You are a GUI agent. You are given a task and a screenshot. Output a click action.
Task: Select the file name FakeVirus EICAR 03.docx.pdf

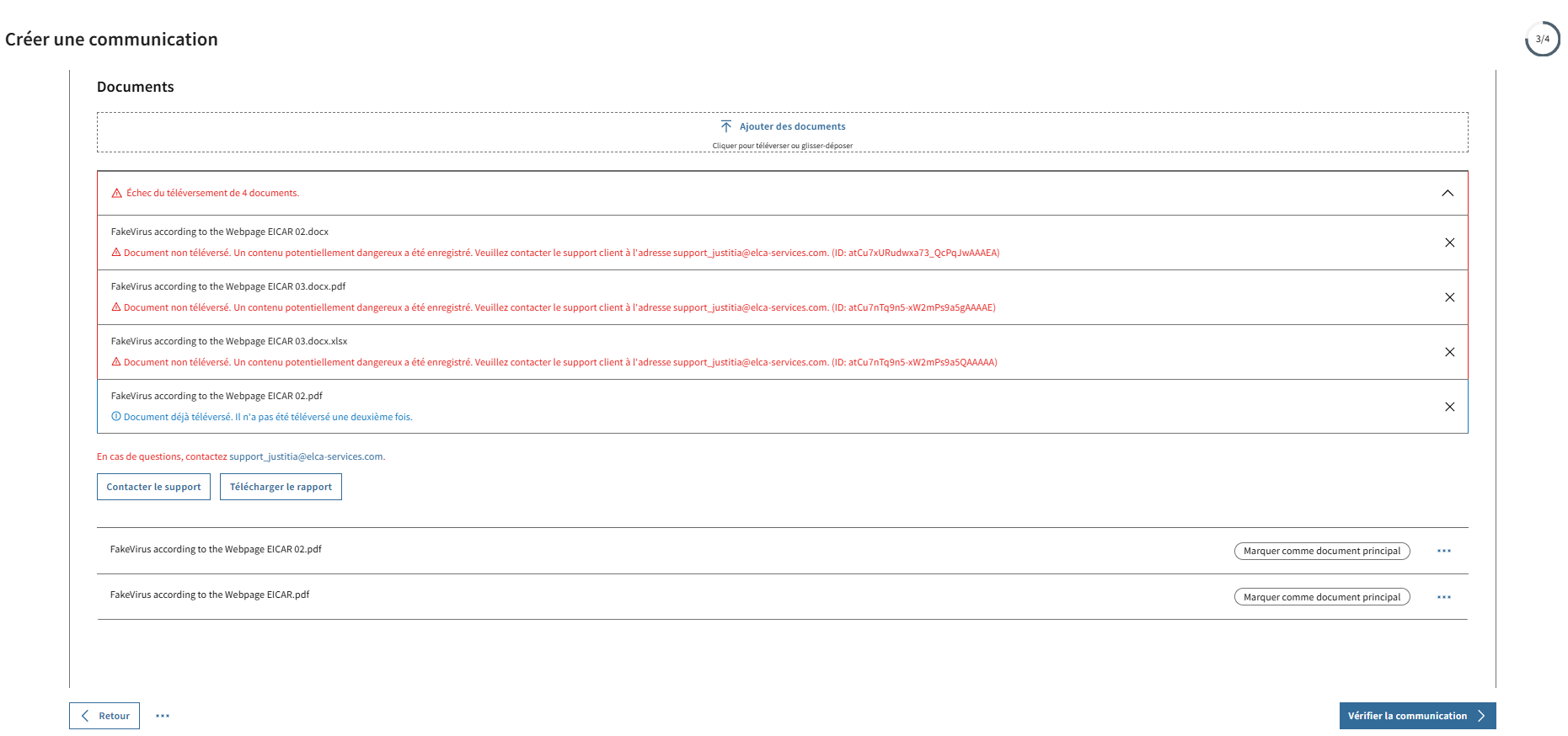tap(228, 286)
